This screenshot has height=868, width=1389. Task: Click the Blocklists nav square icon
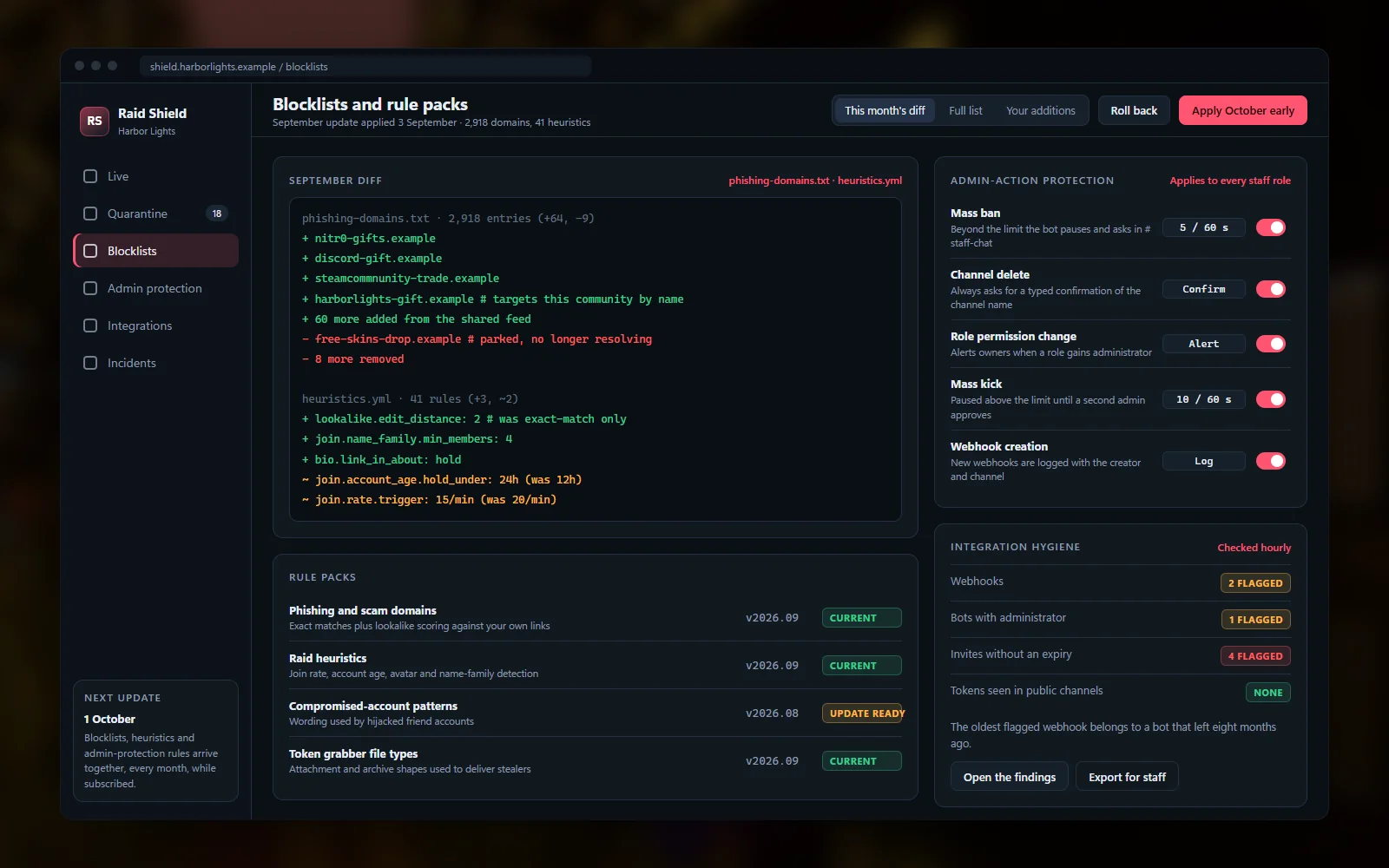[90, 251]
